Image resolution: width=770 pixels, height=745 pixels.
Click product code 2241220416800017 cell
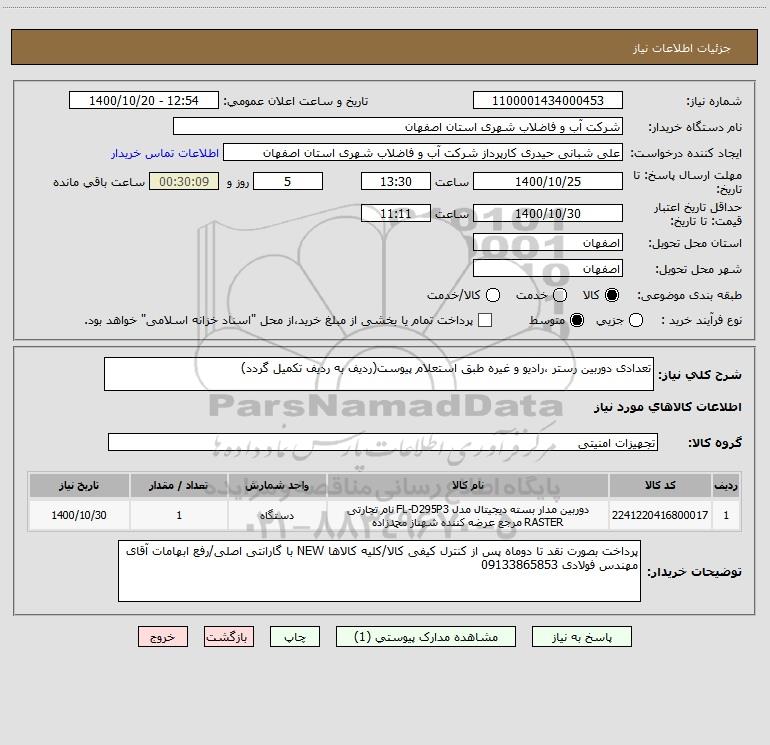[660, 515]
